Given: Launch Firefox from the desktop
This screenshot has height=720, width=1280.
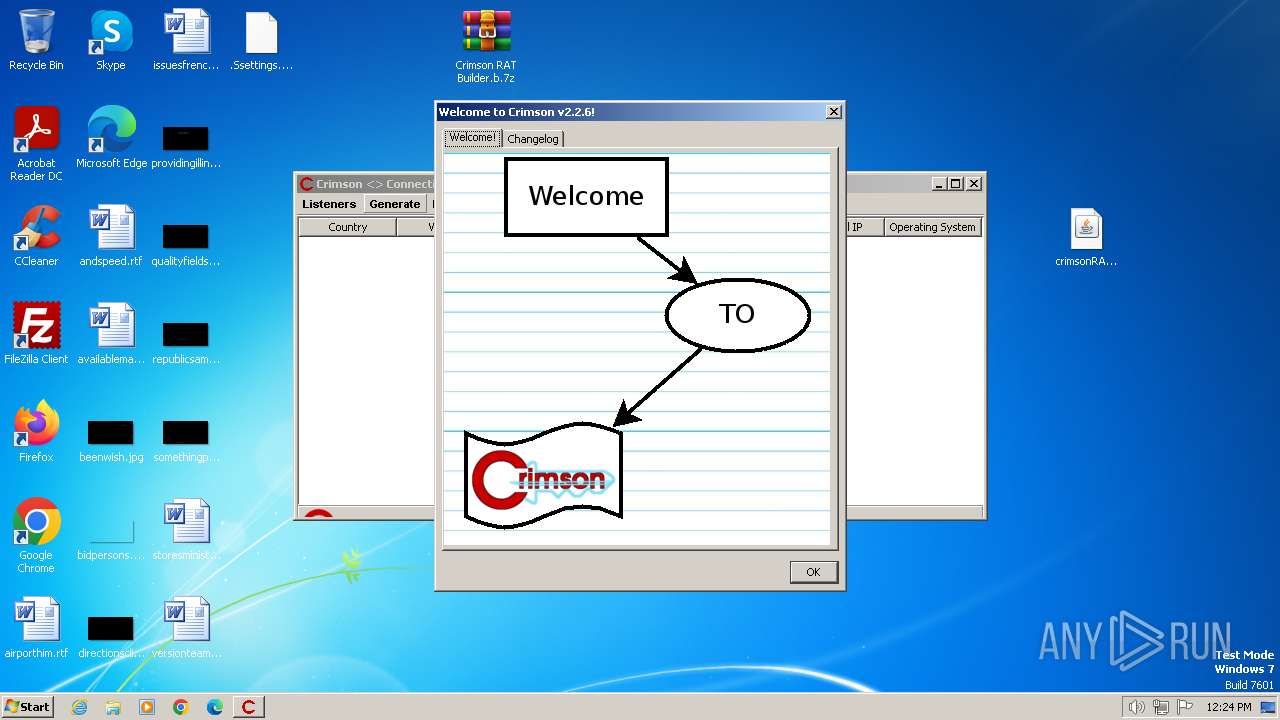Looking at the screenshot, I should tap(36, 432).
